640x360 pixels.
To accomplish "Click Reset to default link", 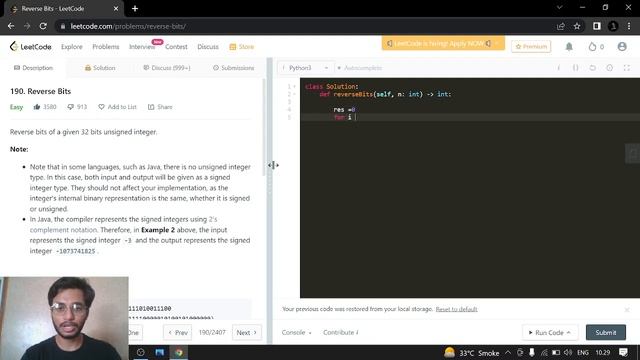I will click(456, 309).
